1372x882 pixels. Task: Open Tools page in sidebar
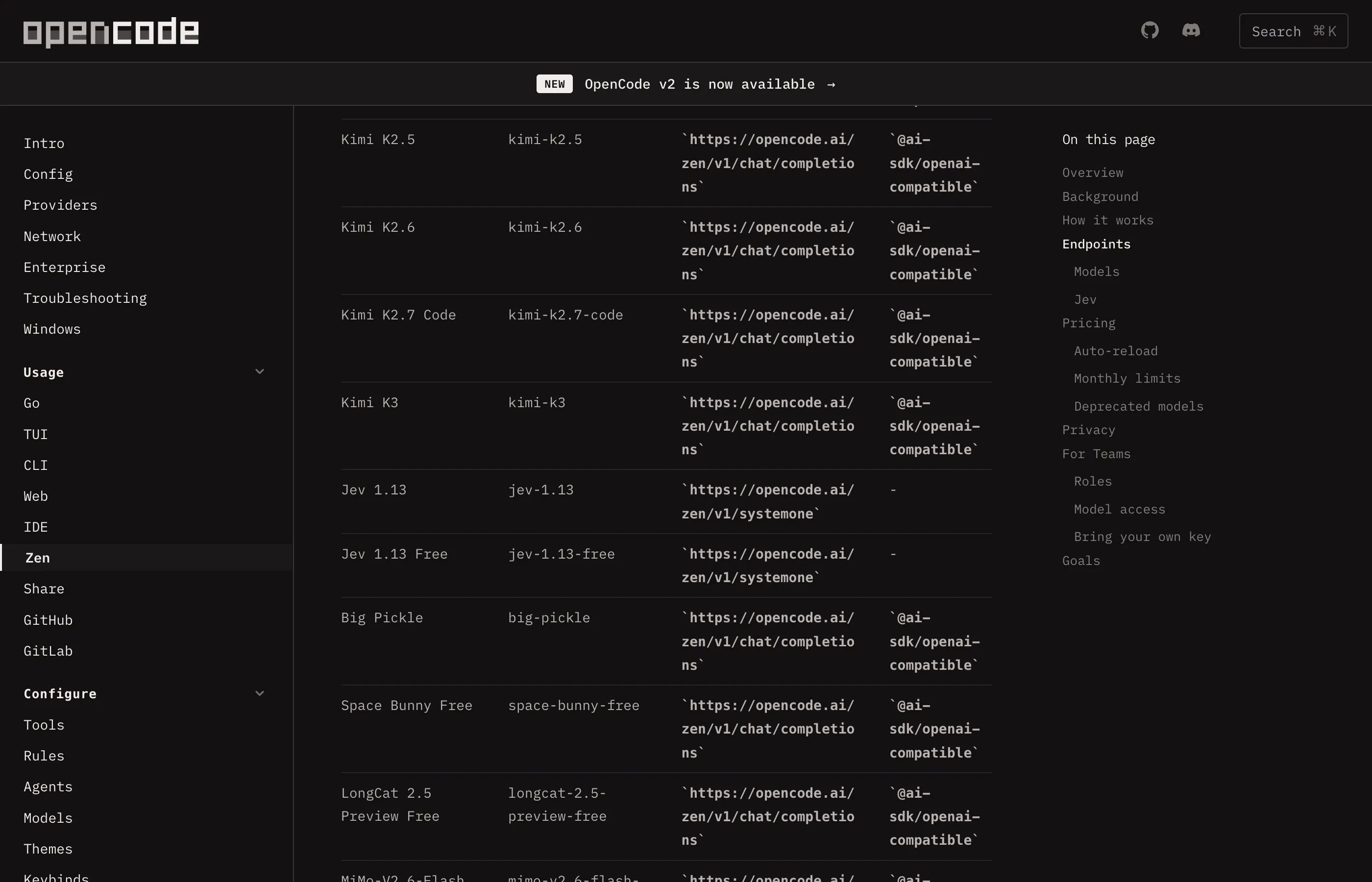pyautogui.click(x=44, y=725)
